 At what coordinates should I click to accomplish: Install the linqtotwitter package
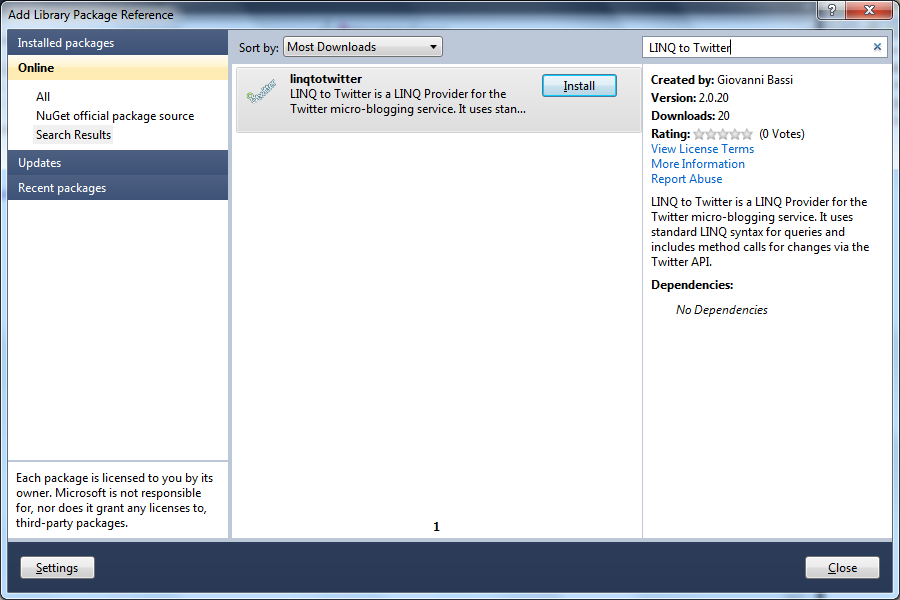click(579, 86)
